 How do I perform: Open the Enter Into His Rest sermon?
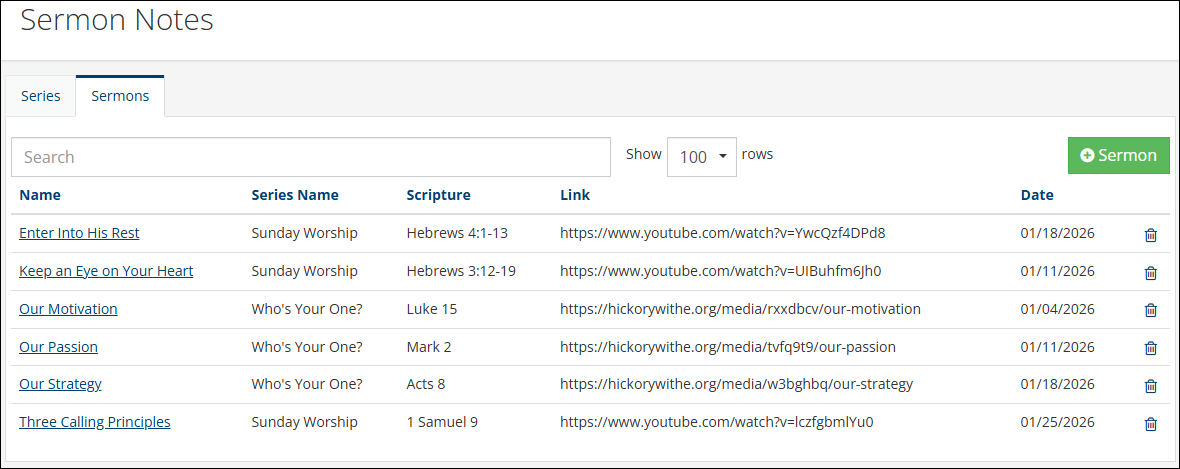coord(79,233)
